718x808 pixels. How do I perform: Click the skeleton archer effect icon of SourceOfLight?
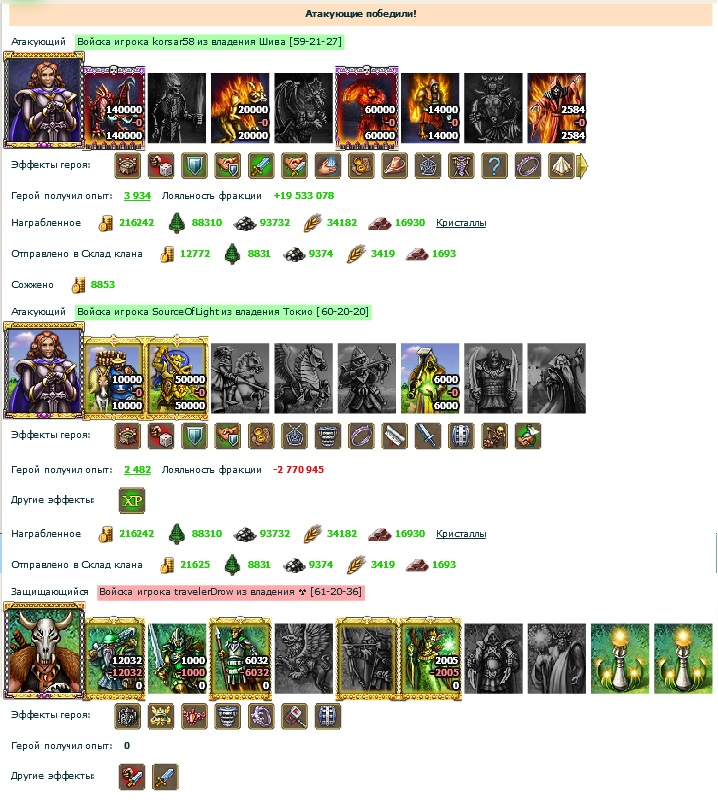(494, 436)
